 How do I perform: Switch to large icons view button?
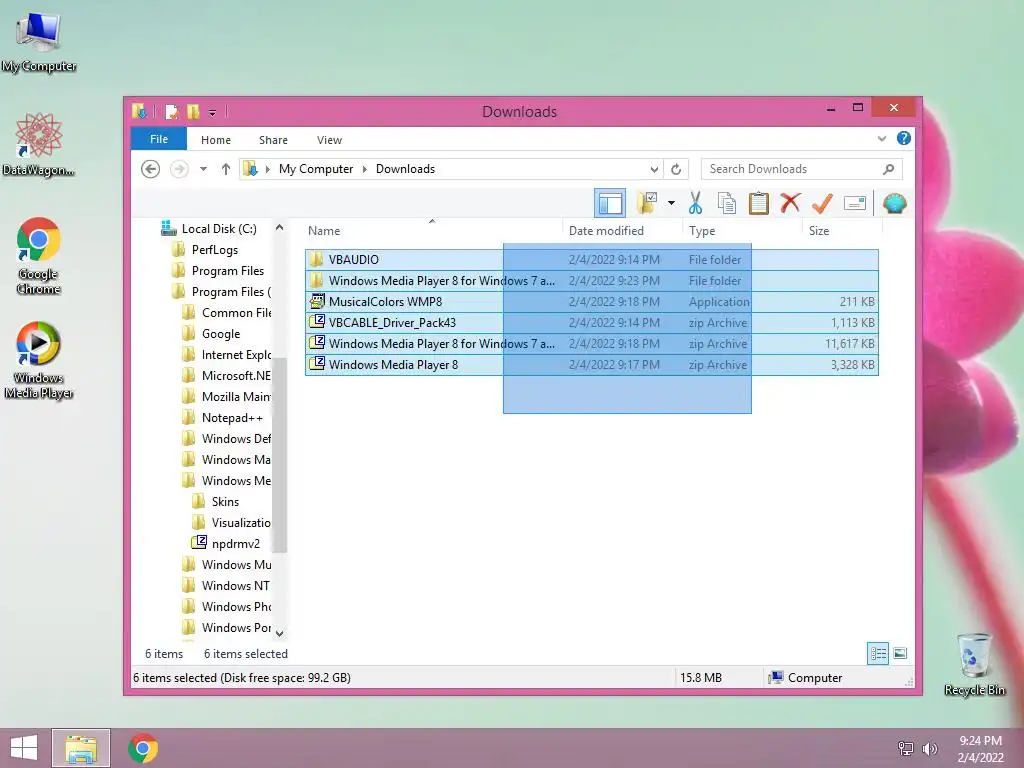(x=900, y=653)
